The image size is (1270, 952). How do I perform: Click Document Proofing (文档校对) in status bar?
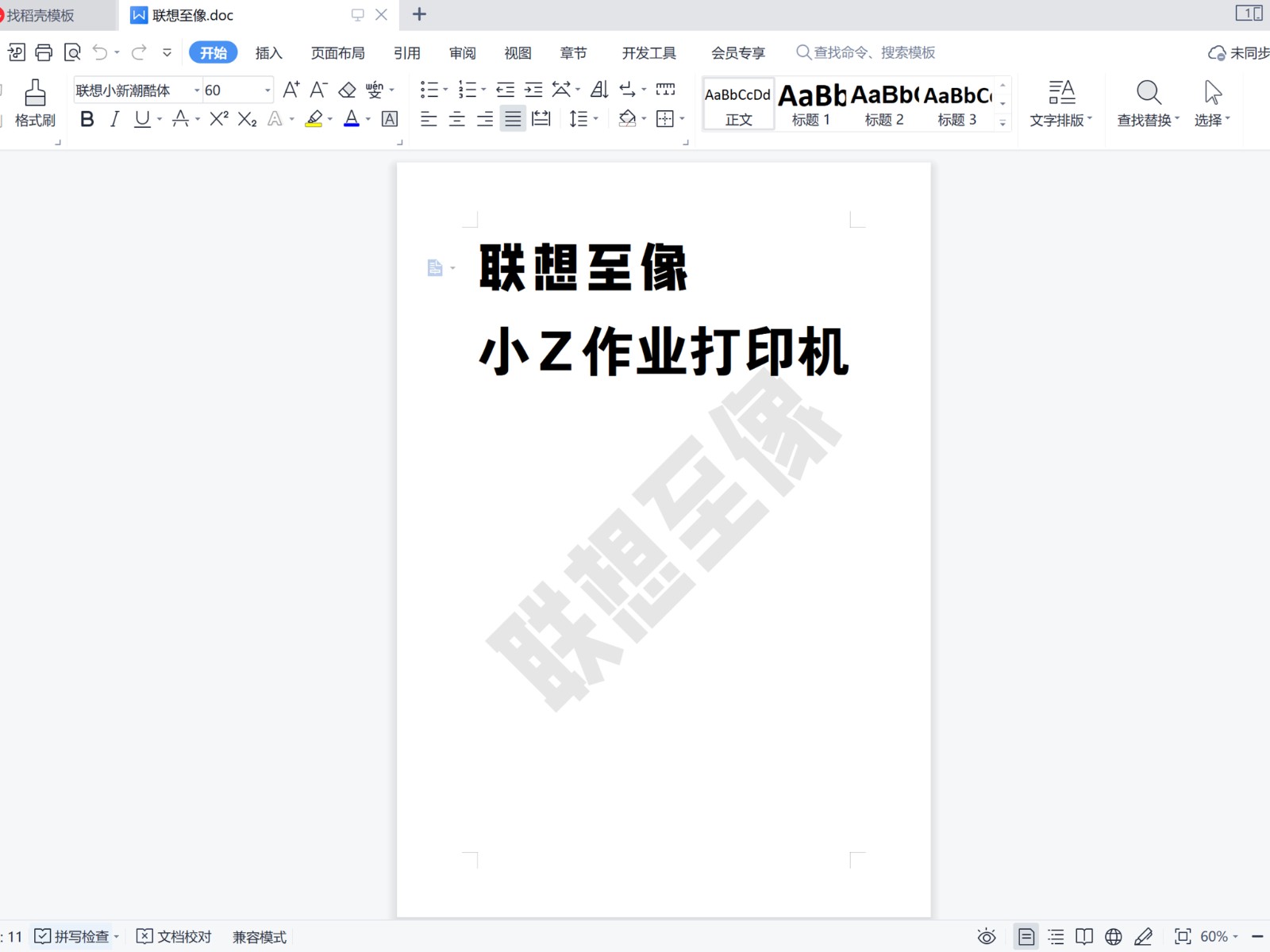click(174, 937)
